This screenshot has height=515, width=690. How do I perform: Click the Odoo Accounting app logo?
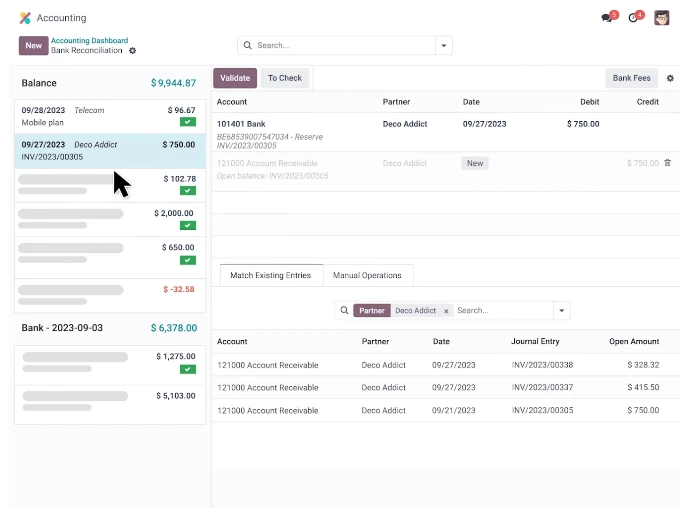[x=25, y=18]
